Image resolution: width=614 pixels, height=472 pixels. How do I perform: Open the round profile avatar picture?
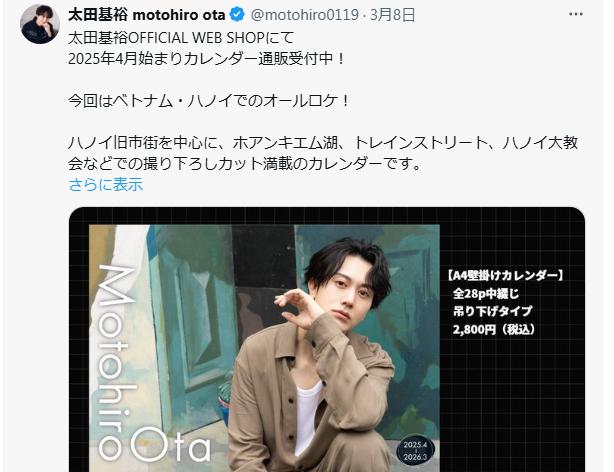(x=40, y=24)
